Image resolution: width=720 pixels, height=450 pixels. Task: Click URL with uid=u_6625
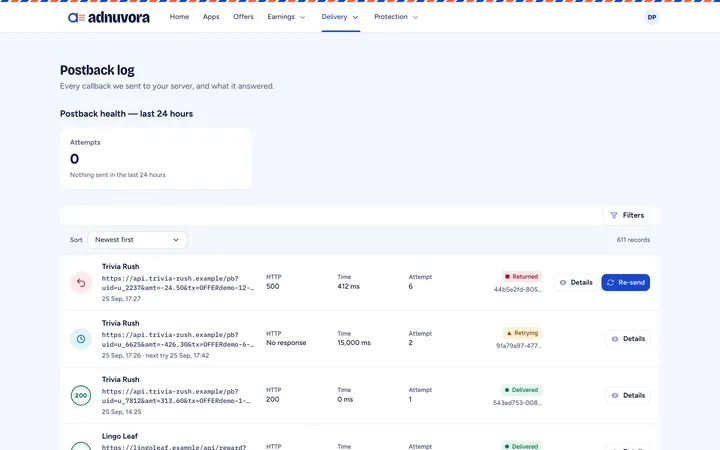pyautogui.click(x=178, y=340)
